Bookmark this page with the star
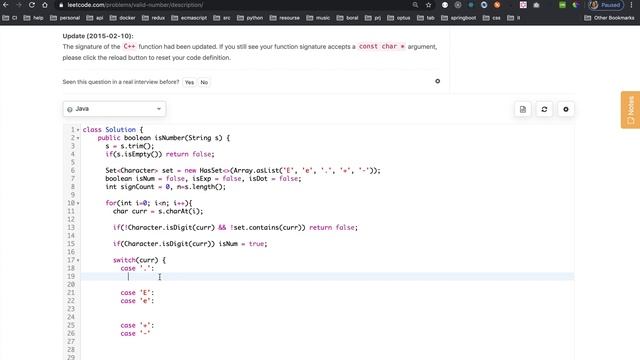The image size is (640, 360). click(428, 5)
